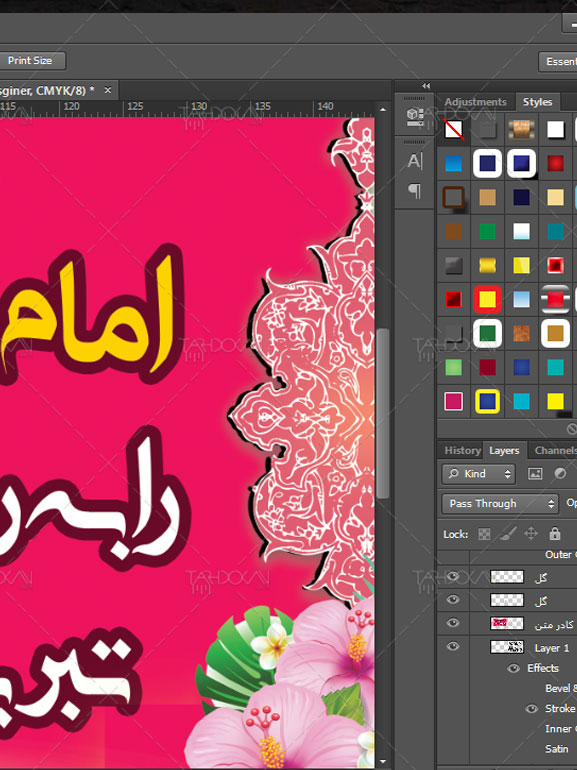The width and height of the screenshot is (577, 770).
Task: Apply the orange style with white stroke
Action: click(x=555, y=333)
